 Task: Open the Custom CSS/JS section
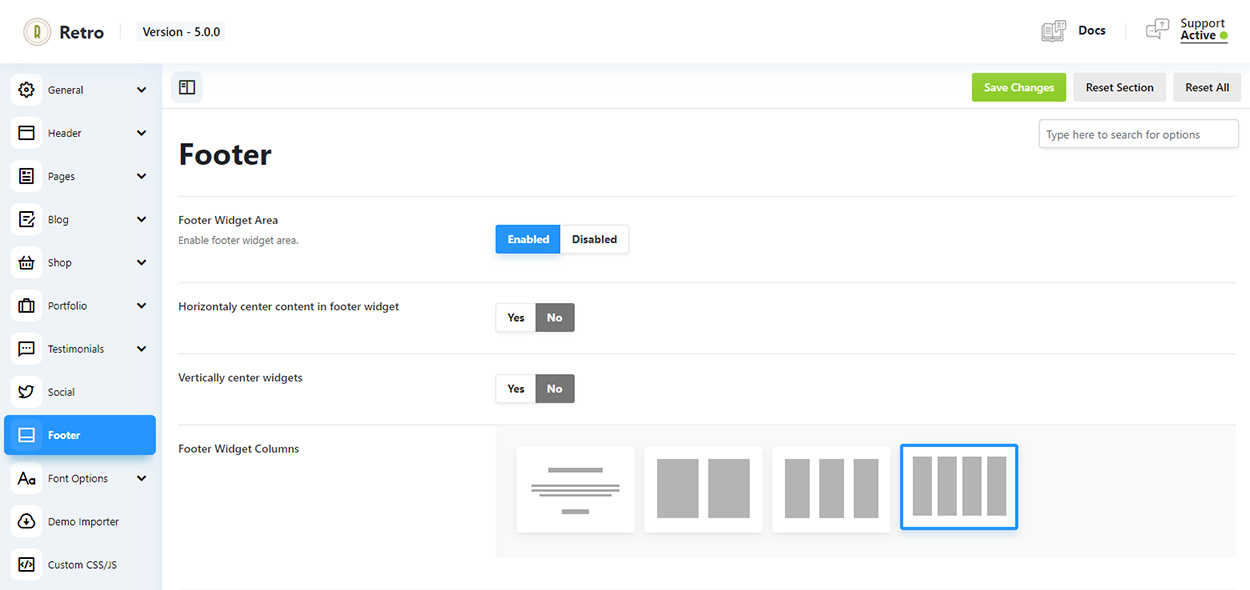coord(80,565)
